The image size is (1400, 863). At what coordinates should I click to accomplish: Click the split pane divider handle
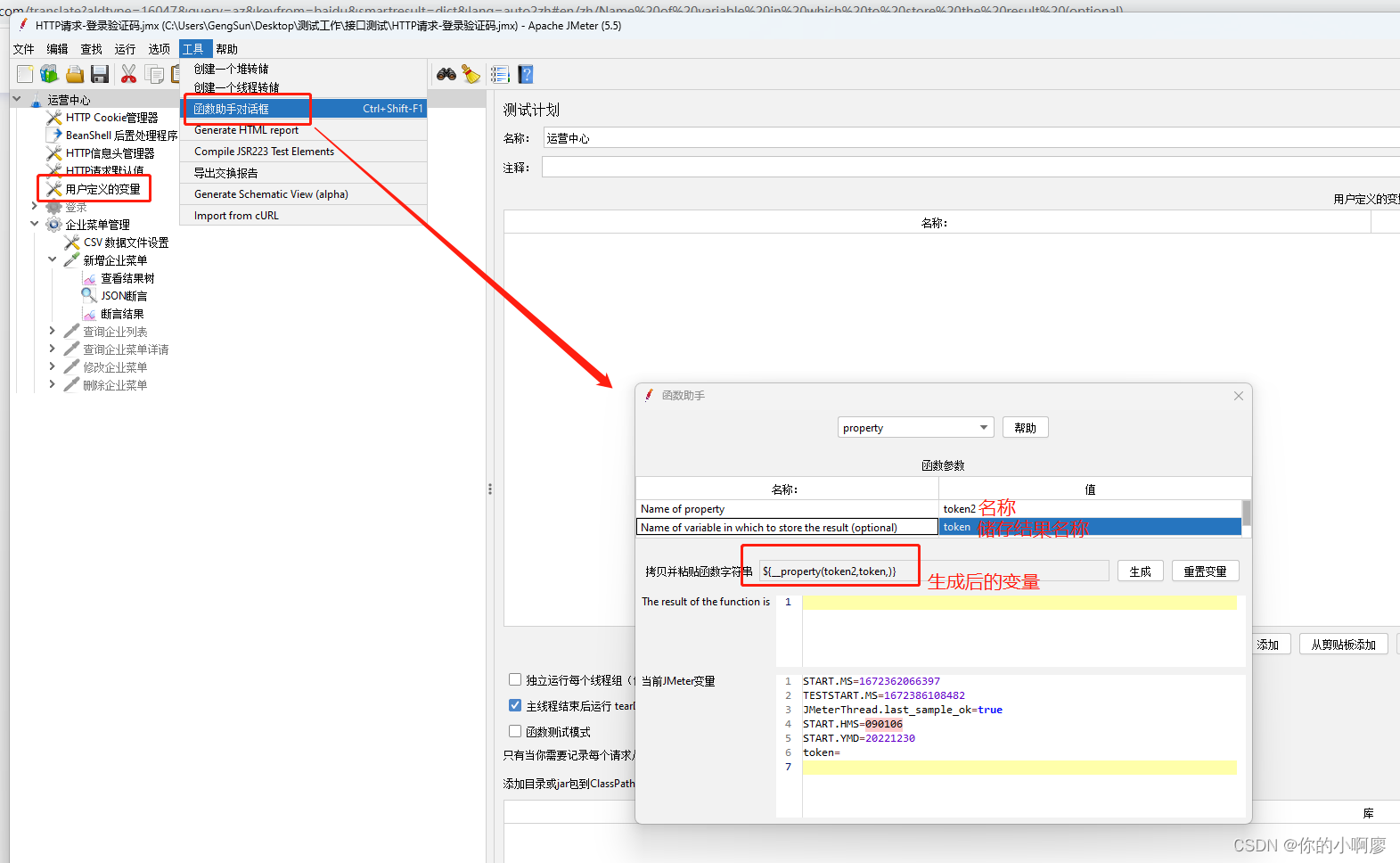pos(490,489)
